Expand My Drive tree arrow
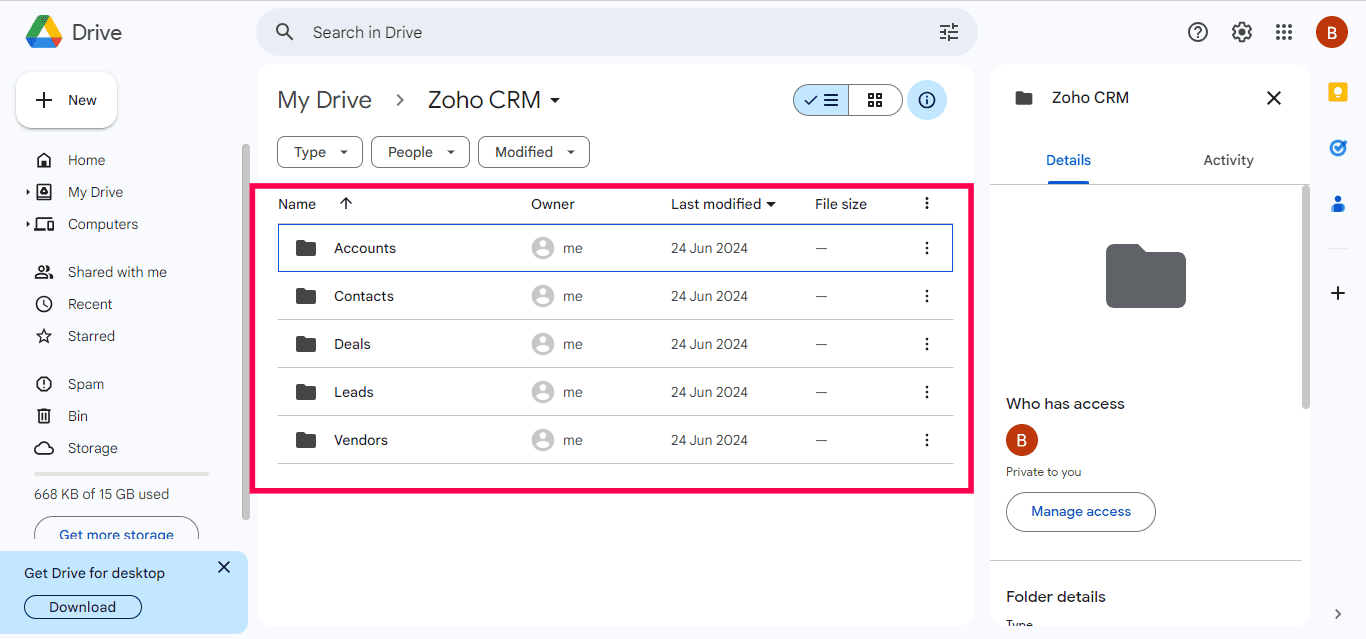 pyautogui.click(x=28, y=192)
